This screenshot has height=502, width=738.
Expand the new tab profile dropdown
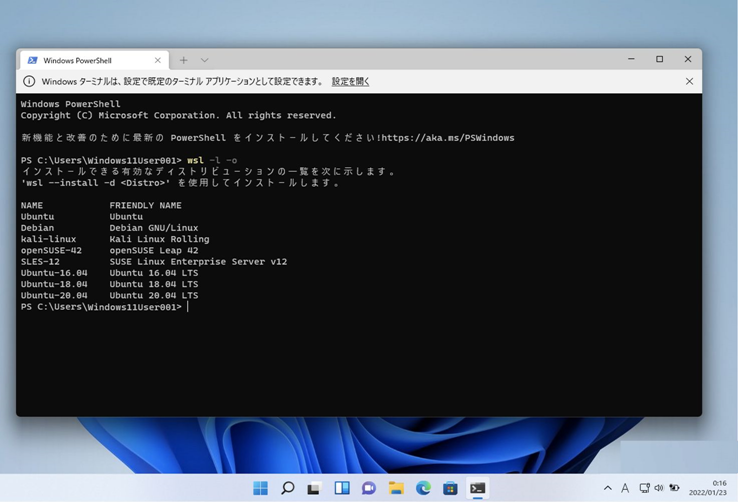[x=204, y=60]
